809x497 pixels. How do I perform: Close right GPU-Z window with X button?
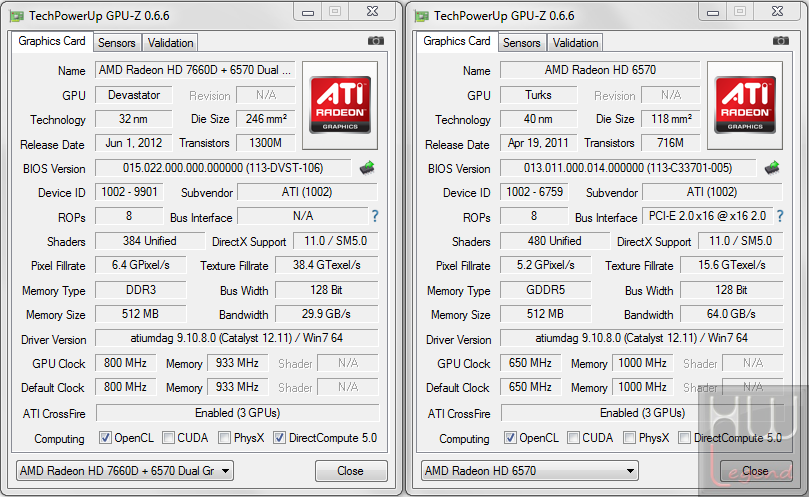777,12
